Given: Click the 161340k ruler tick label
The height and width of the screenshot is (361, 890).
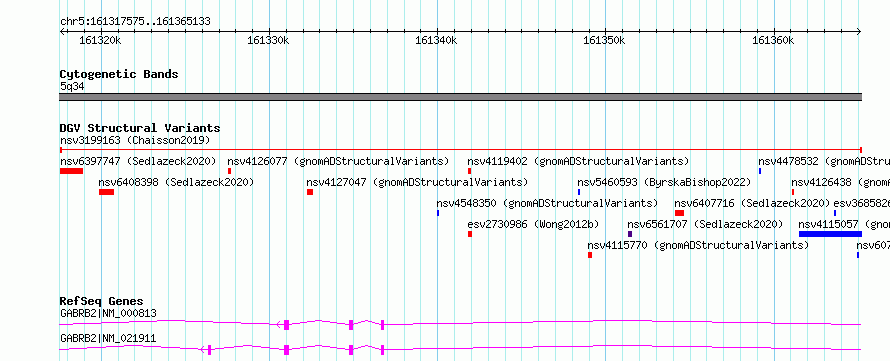Looking at the screenshot, I should point(436,41).
